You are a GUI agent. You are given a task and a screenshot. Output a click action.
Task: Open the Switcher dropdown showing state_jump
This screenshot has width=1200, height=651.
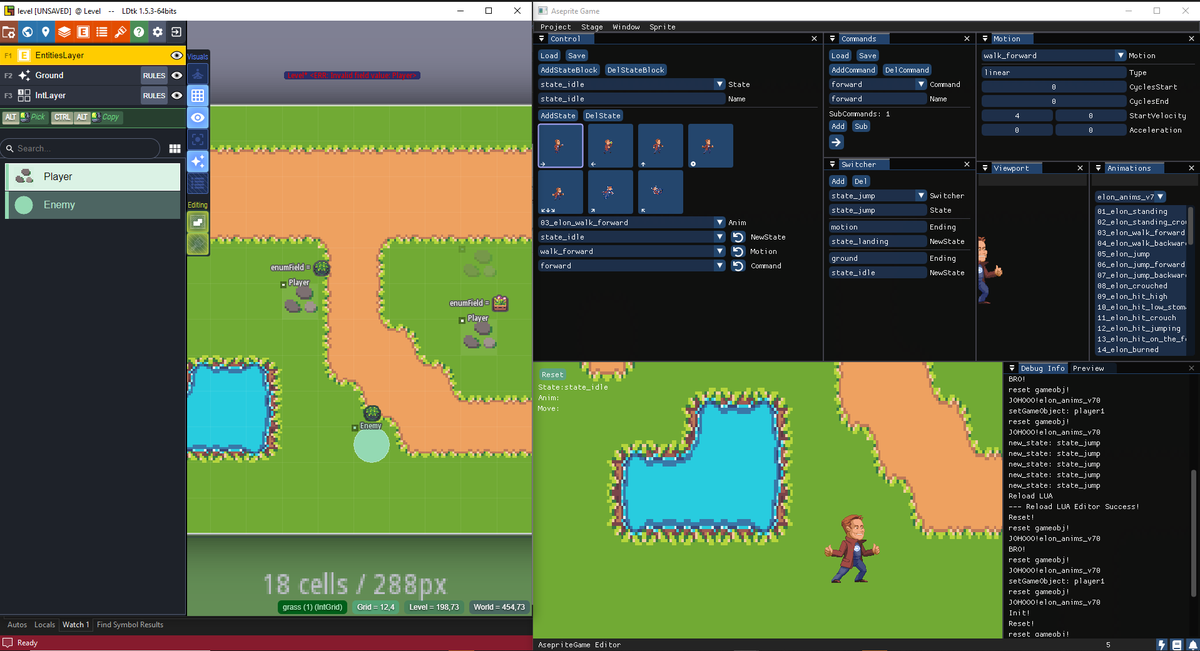878,196
